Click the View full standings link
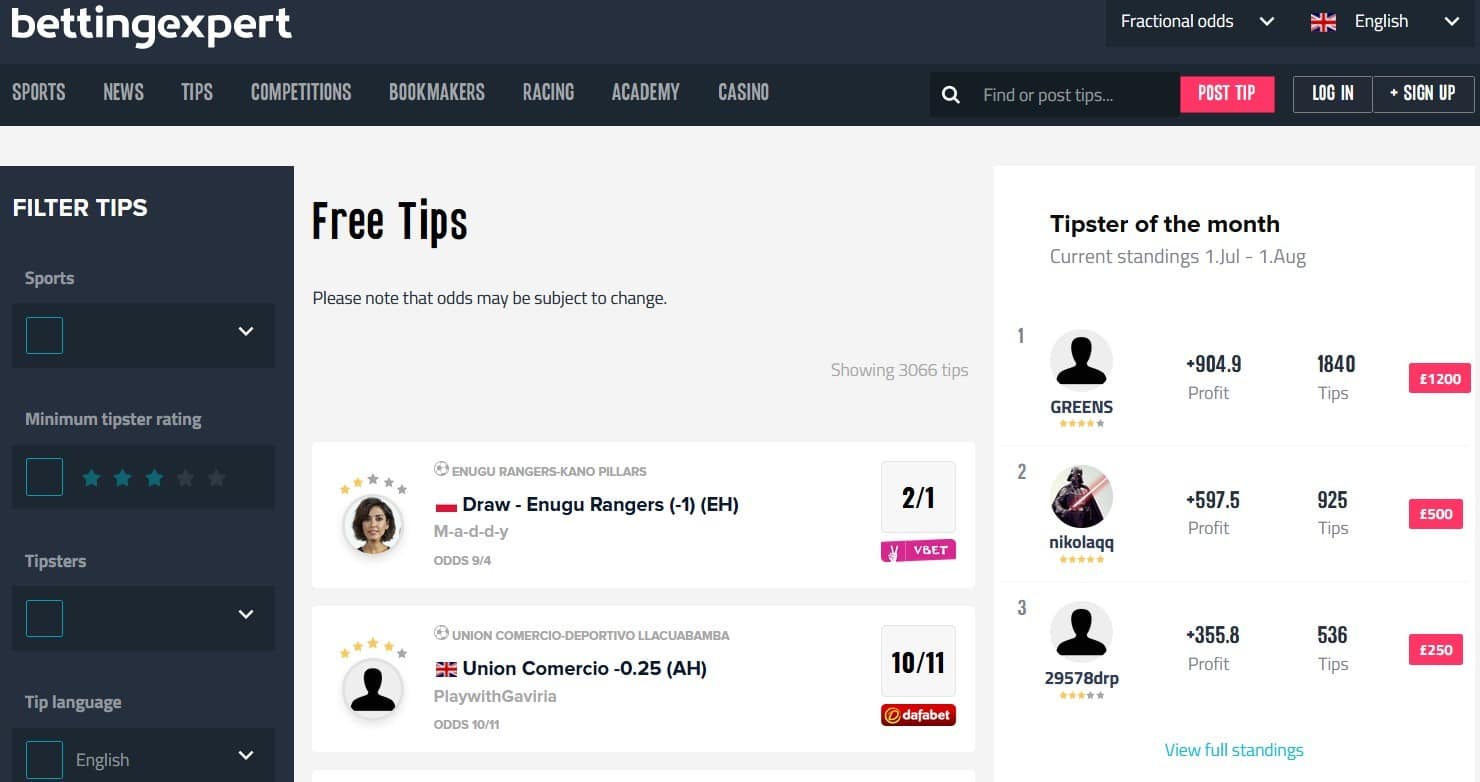Image resolution: width=1480 pixels, height=782 pixels. (1234, 750)
